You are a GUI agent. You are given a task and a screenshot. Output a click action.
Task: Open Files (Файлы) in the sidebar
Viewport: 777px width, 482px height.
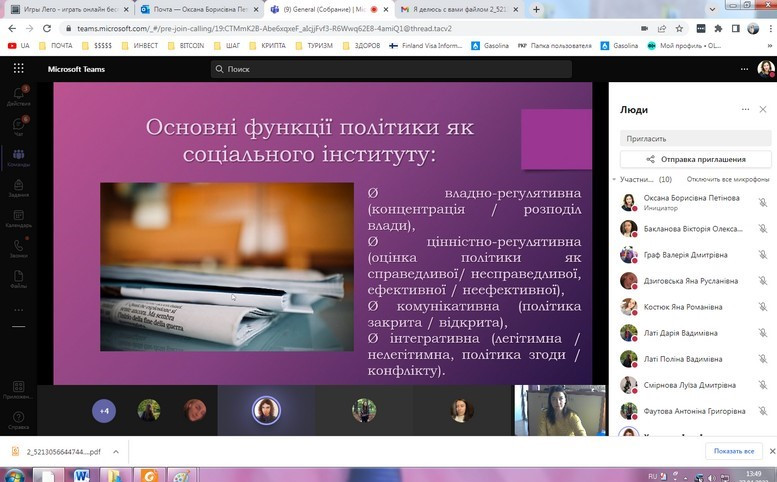[x=18, y=279]
